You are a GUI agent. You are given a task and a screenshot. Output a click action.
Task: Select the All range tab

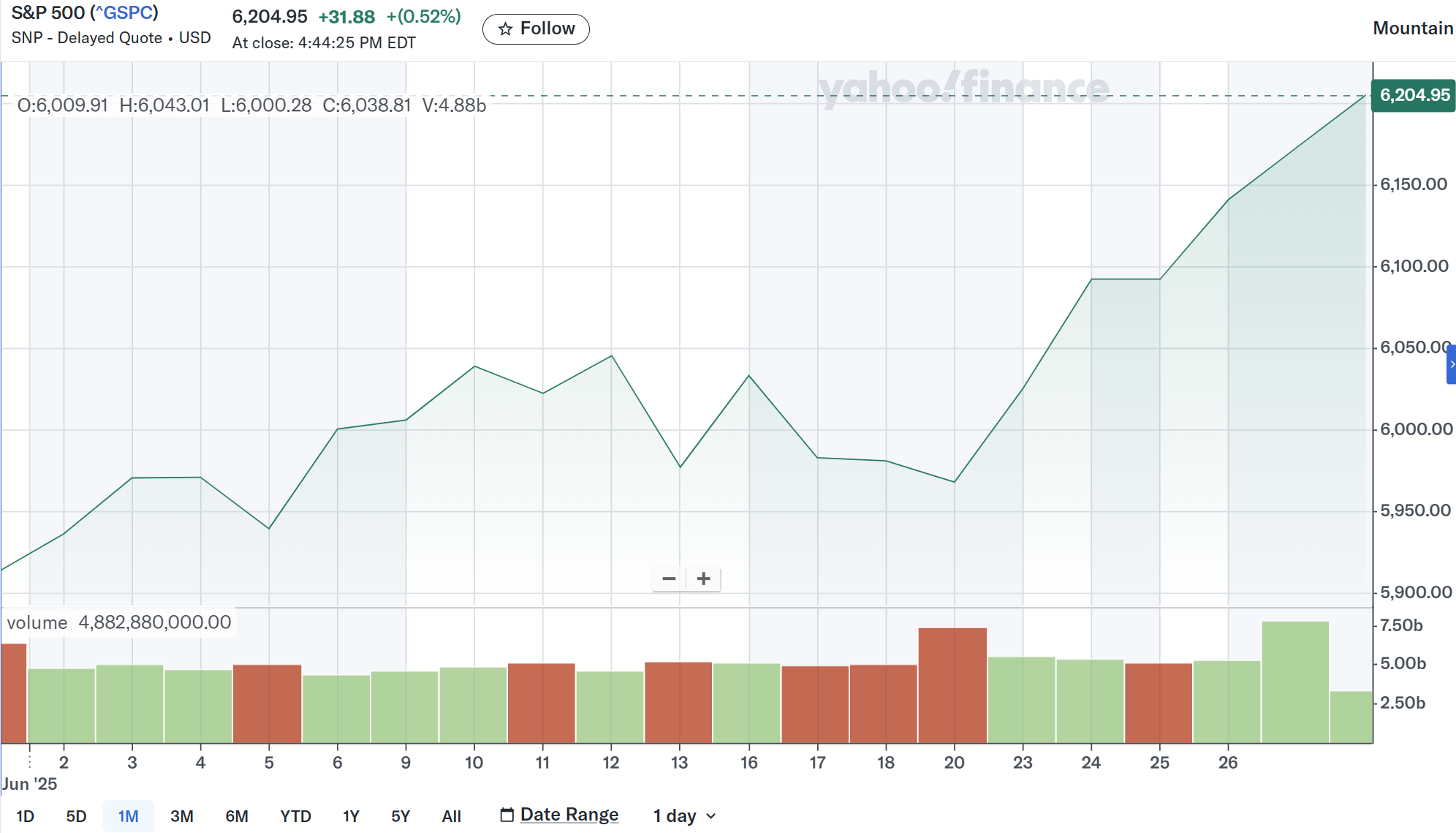pyautogui.click(x=452, y=816)
